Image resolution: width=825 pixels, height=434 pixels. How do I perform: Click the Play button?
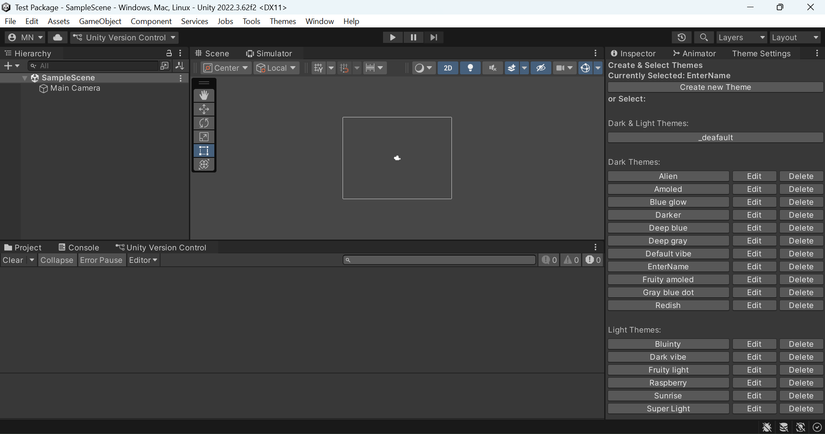(392, 37)
